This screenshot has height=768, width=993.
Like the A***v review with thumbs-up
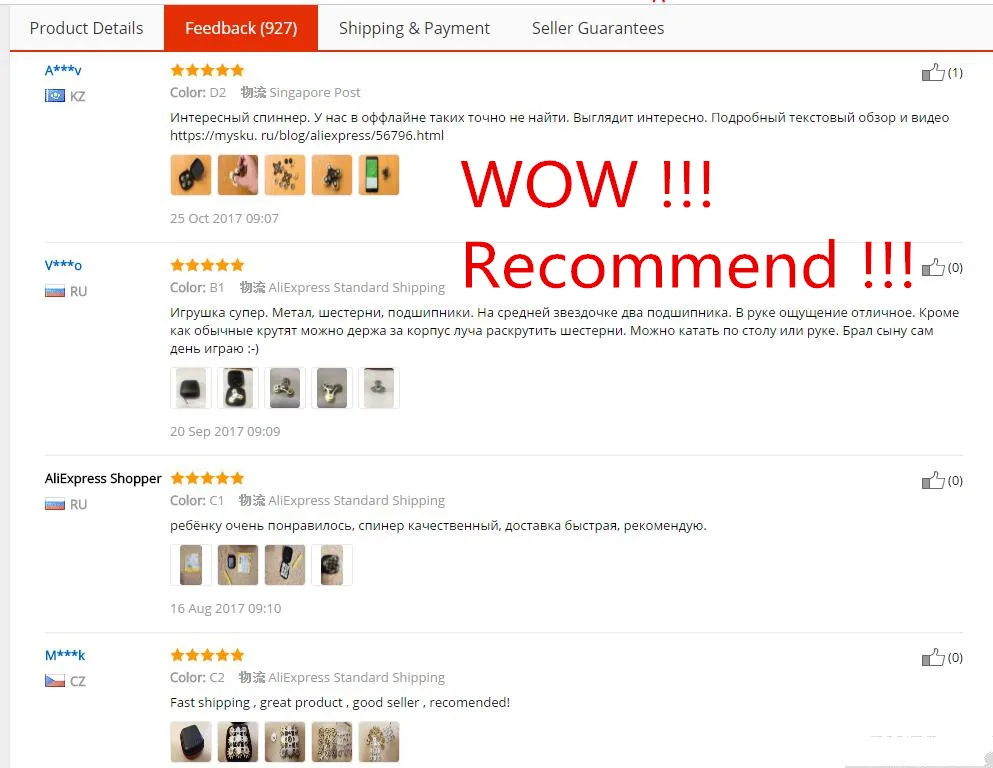(x=933, y=72)
